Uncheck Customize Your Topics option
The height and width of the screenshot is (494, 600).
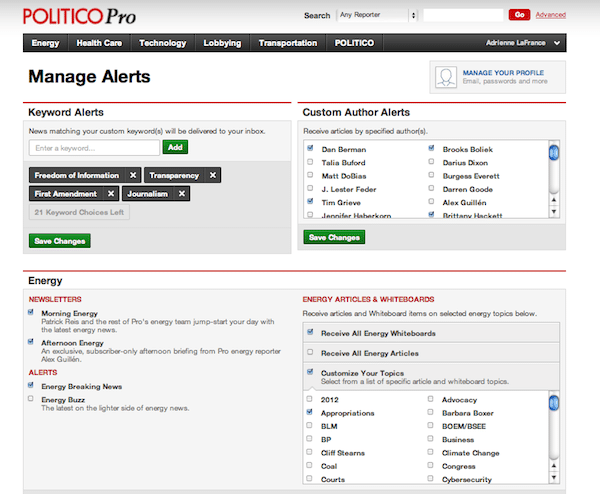click(x=310, y=372)
